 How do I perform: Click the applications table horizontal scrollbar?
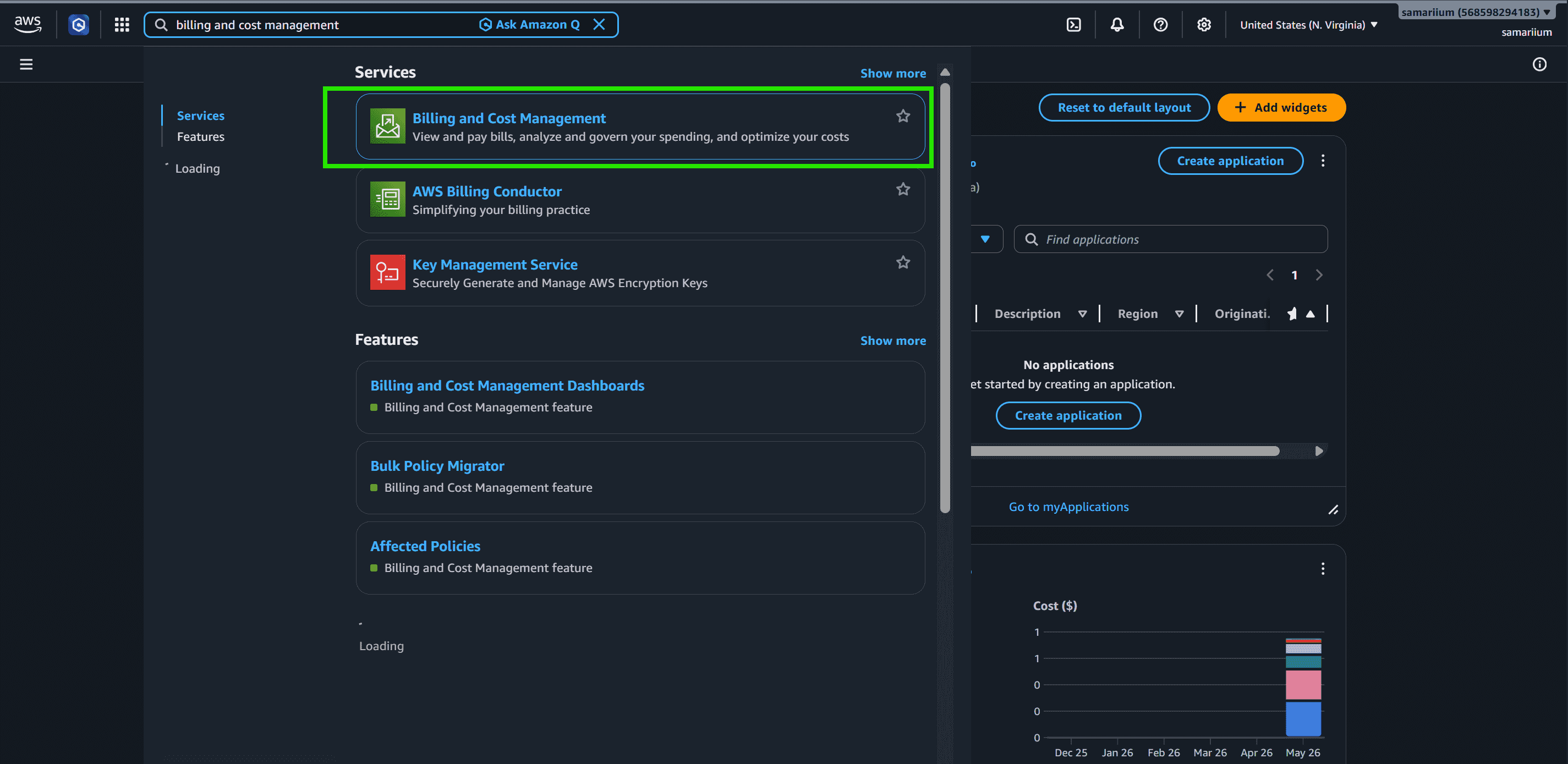click(1125, 451)
